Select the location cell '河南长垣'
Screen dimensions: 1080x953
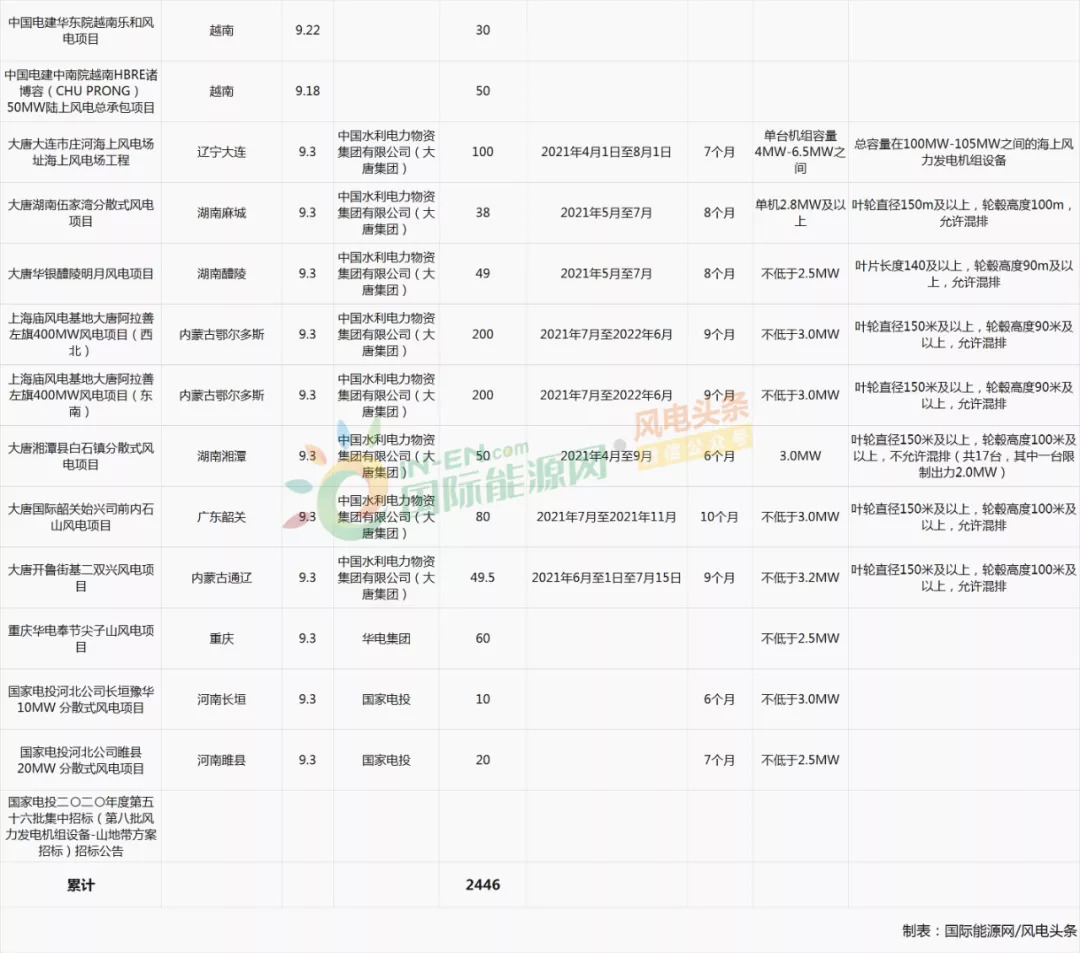221,700
